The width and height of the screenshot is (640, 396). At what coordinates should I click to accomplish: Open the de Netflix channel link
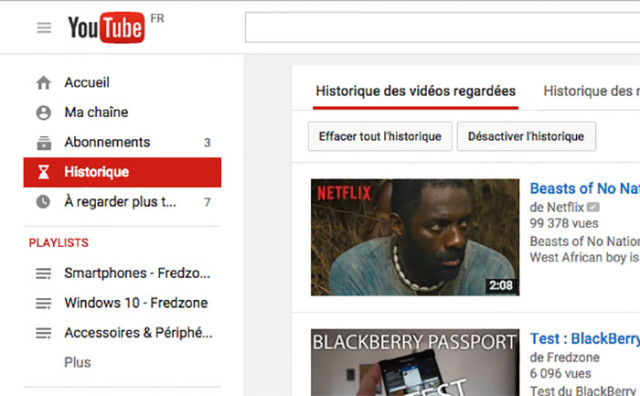557,207
